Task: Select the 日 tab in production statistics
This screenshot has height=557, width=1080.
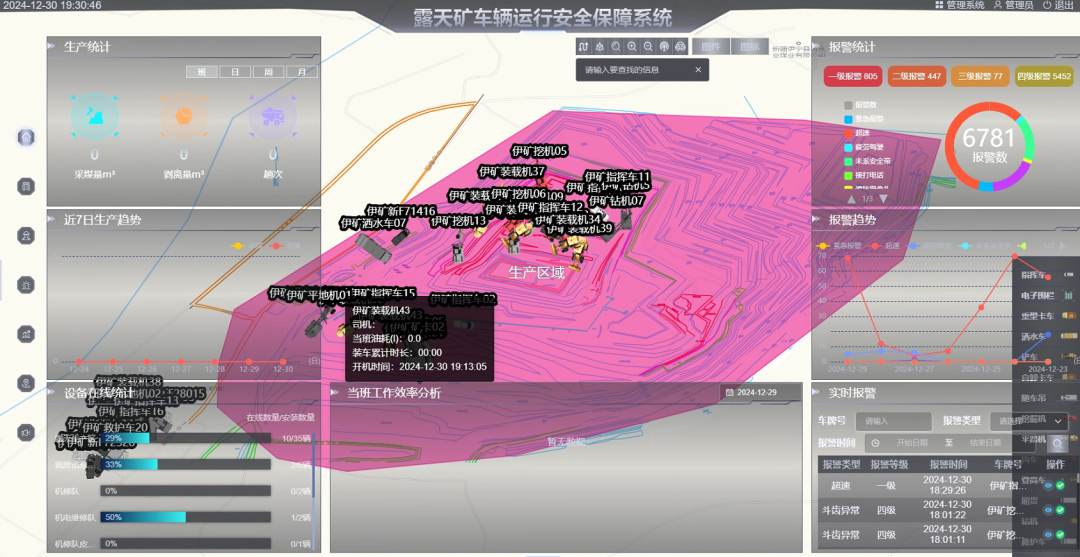Action: (x=235, y=72)
